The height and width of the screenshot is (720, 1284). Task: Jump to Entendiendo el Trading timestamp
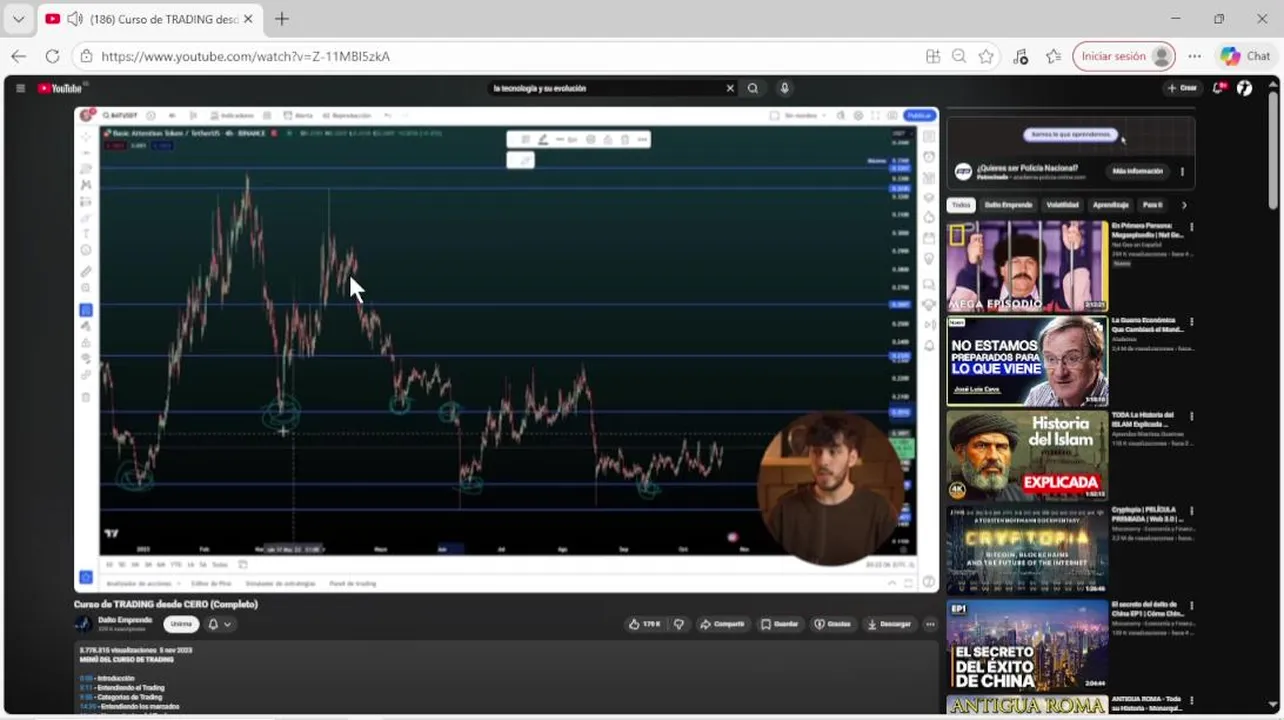(85, 688)
